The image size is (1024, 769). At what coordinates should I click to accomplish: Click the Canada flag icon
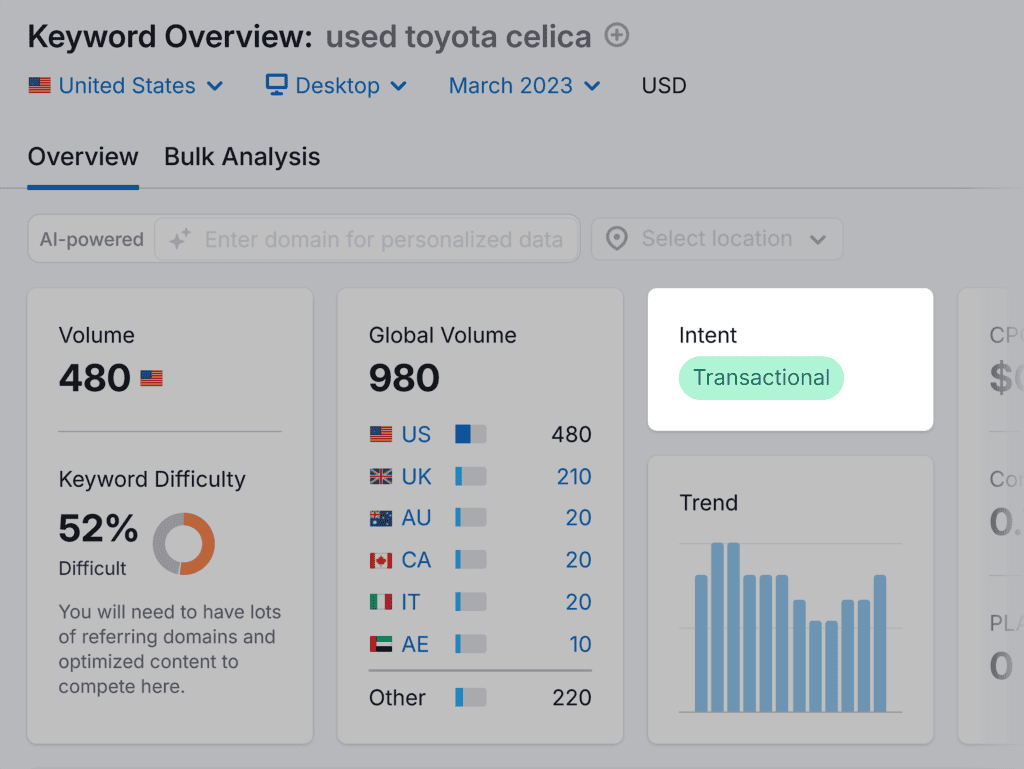point(381,561)
